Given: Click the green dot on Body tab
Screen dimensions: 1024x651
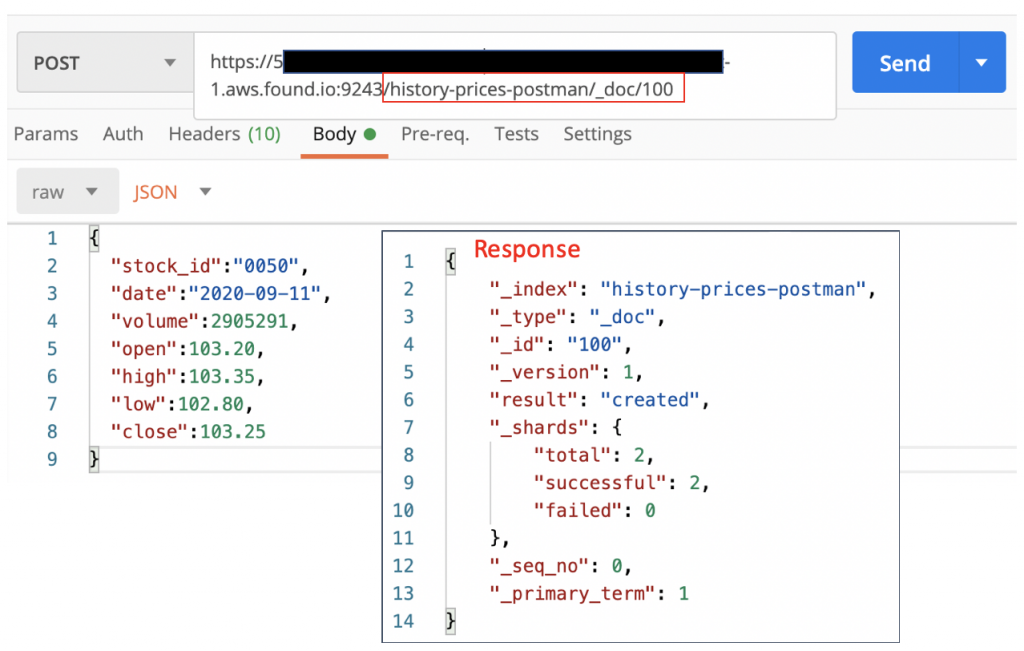Looking at the screenshot, I should (370, 135).
